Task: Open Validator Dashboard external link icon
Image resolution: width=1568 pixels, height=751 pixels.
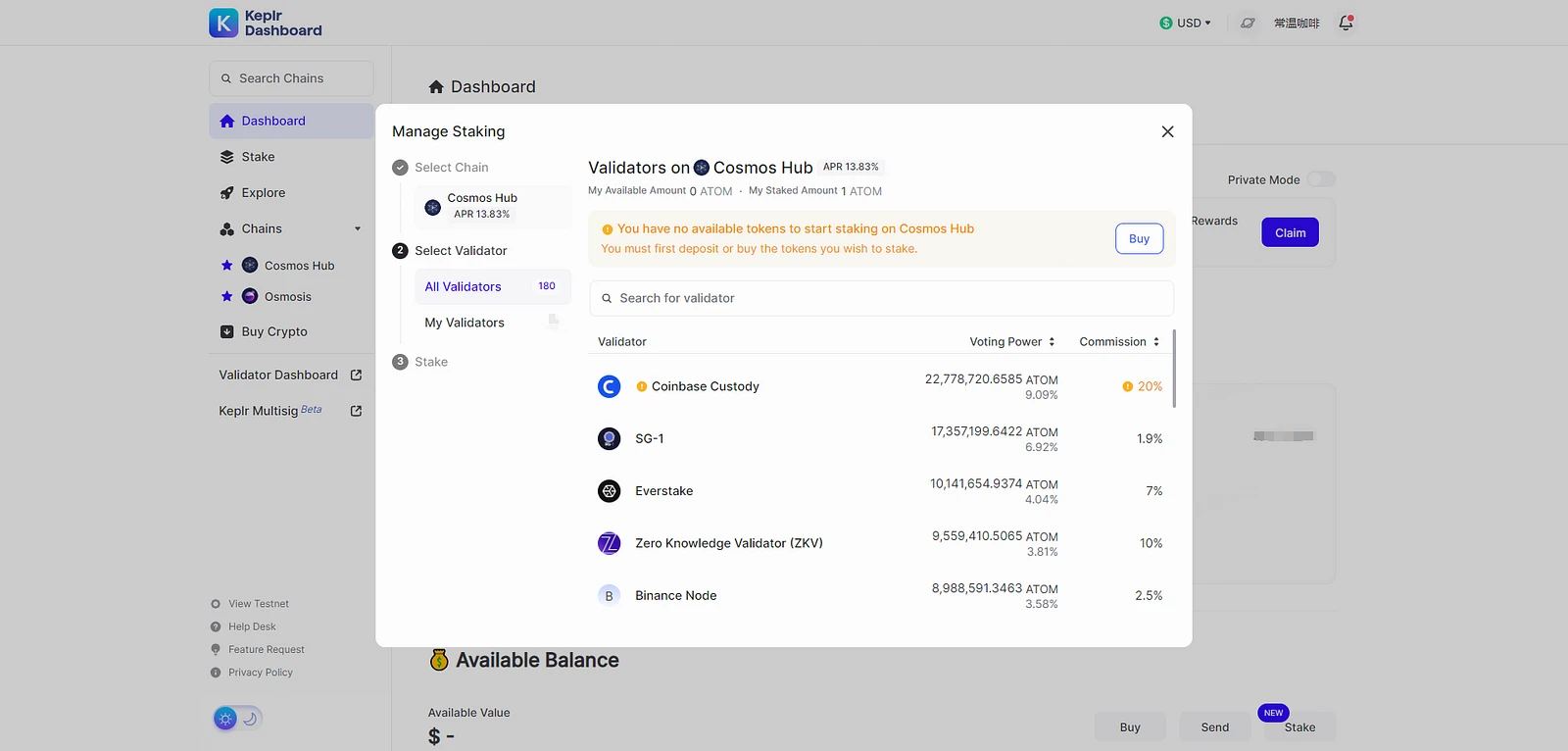Action: (356, 375)
